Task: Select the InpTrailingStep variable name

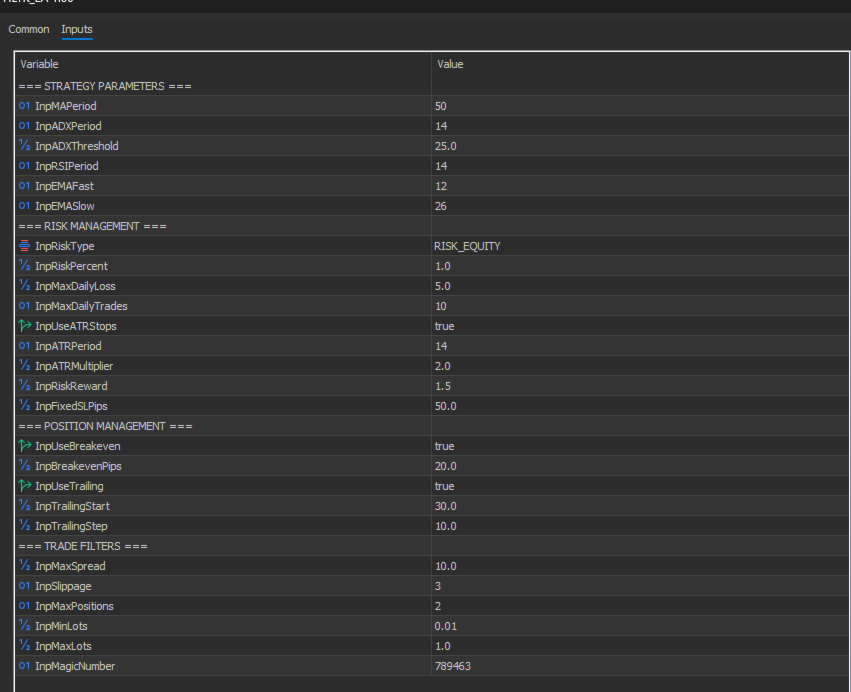Action: click(x=71, y=526)
